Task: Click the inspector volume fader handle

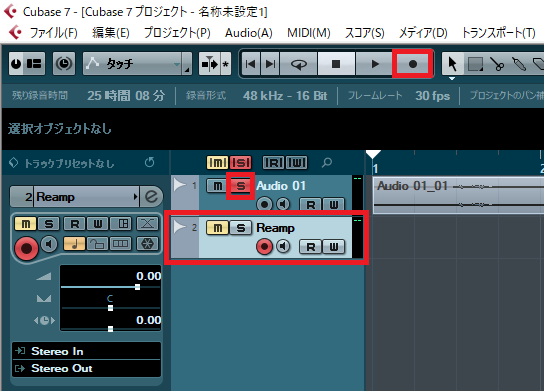Action: point(137,287)
